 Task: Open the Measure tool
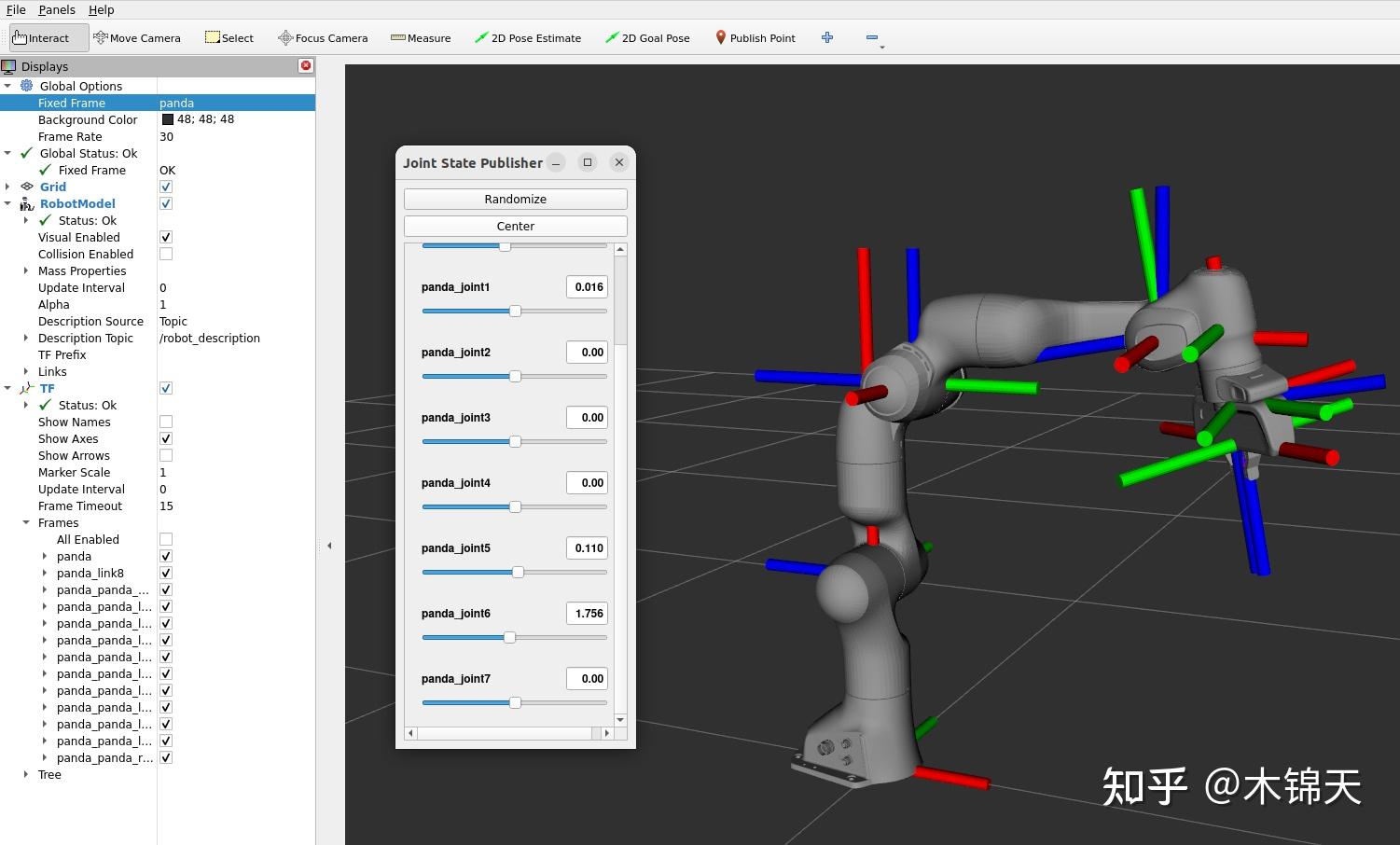pos(421,37)
